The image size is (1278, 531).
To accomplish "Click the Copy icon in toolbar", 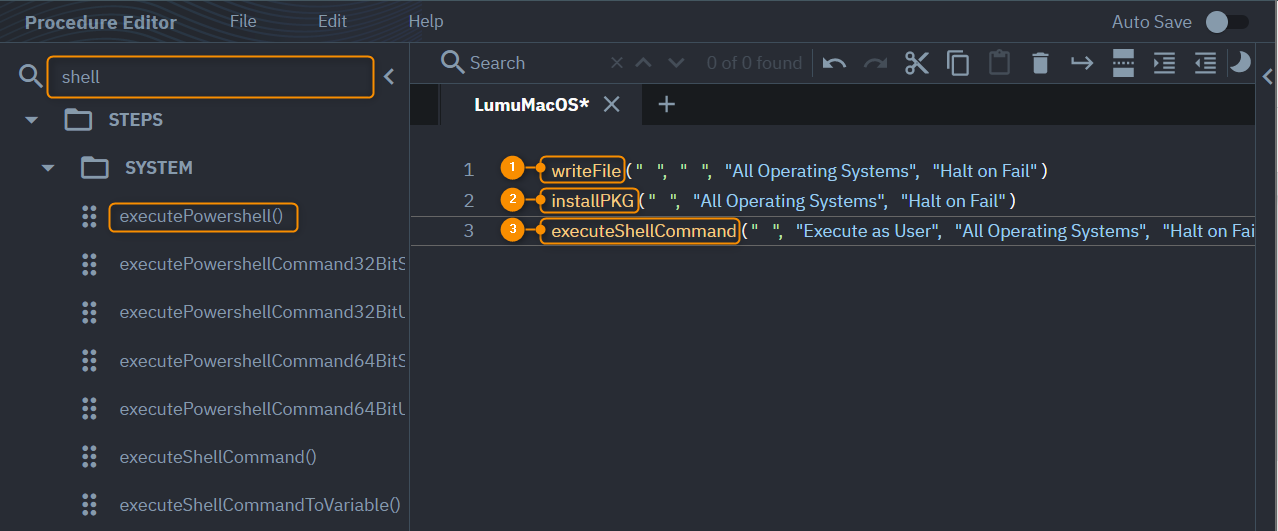I will click(x=958, y=63).
